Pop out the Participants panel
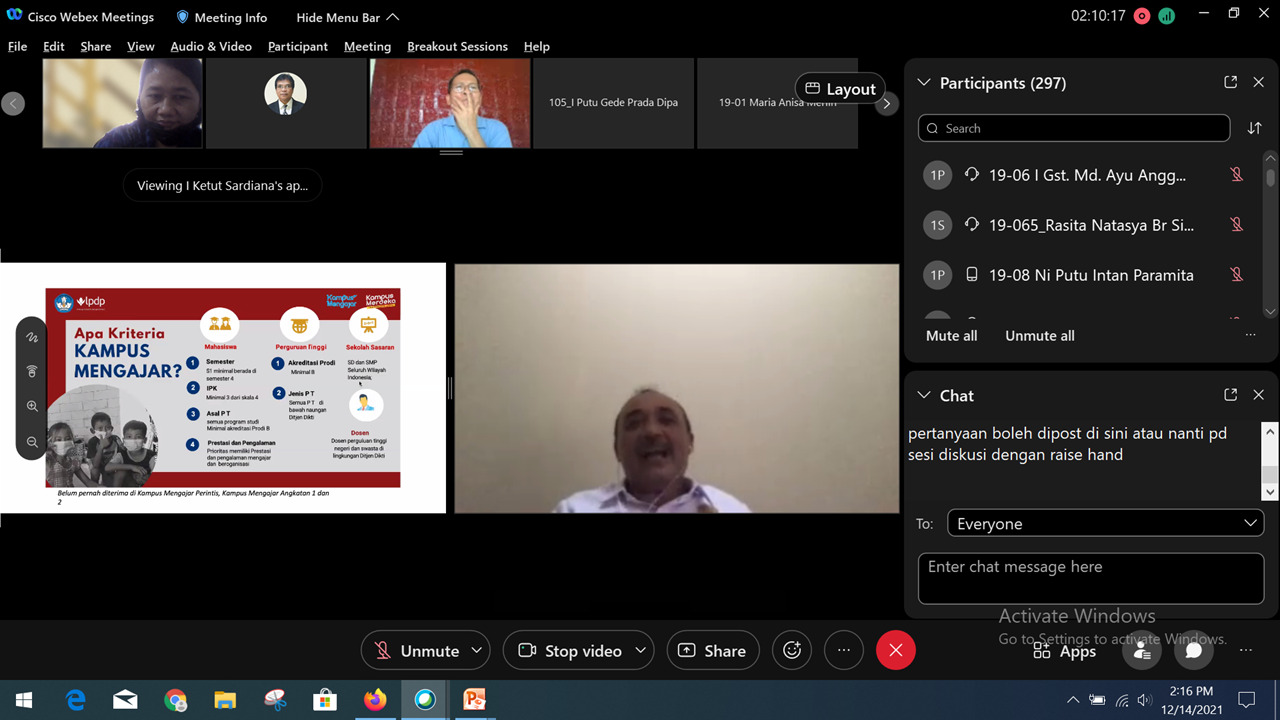Image resolution: width=1280 pixels, height=720 pixels. click(x=1231, y=82)
